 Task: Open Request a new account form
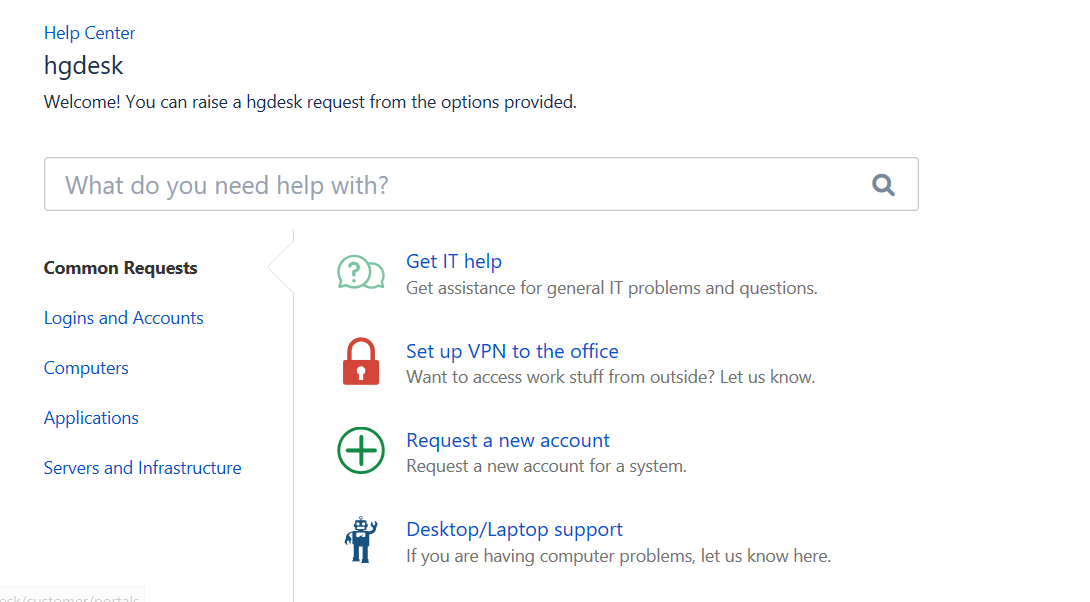click(508, 440)
